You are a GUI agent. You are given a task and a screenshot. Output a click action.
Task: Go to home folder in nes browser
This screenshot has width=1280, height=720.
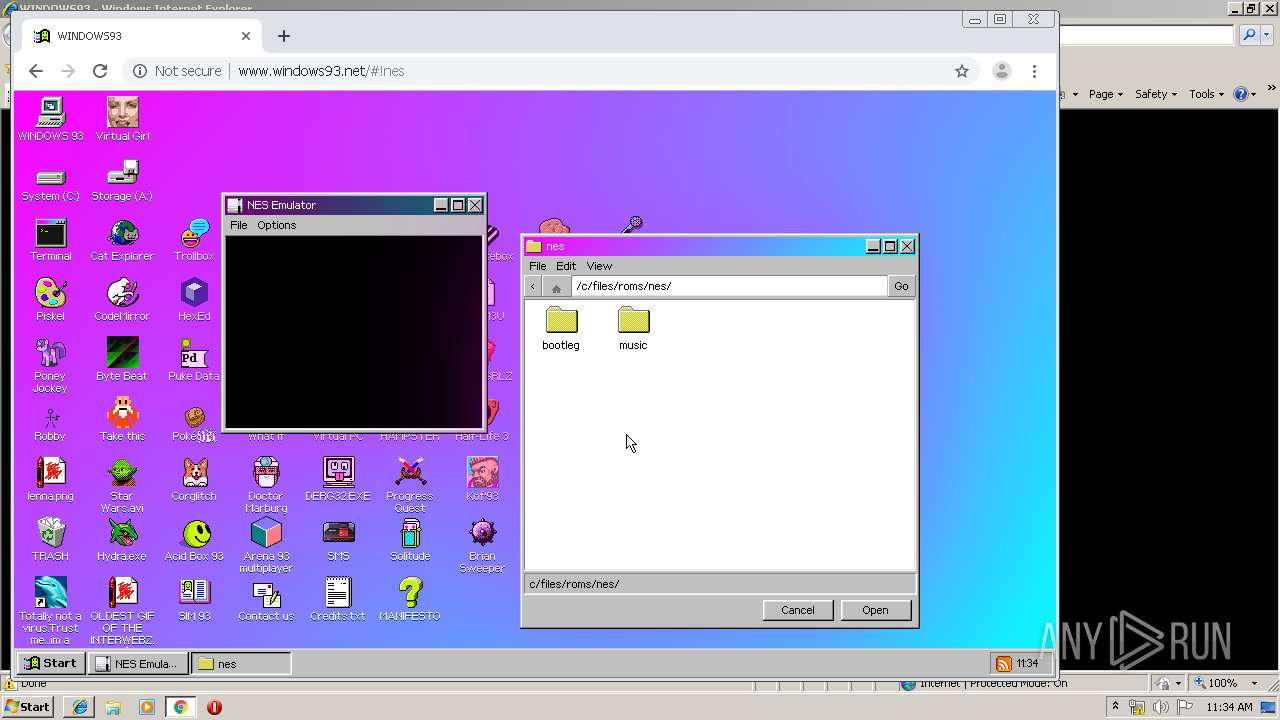click(556, 287)
